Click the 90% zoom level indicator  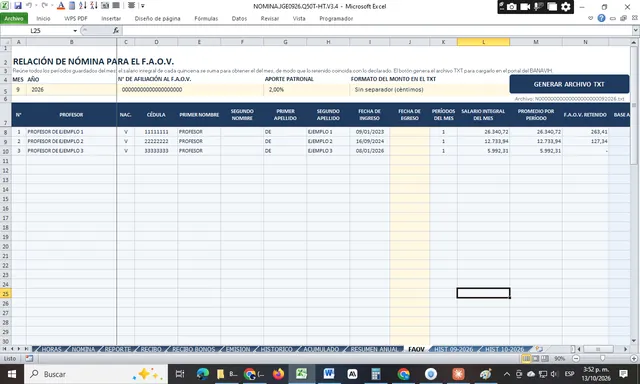pyautogui.click(x=560, y=359)
